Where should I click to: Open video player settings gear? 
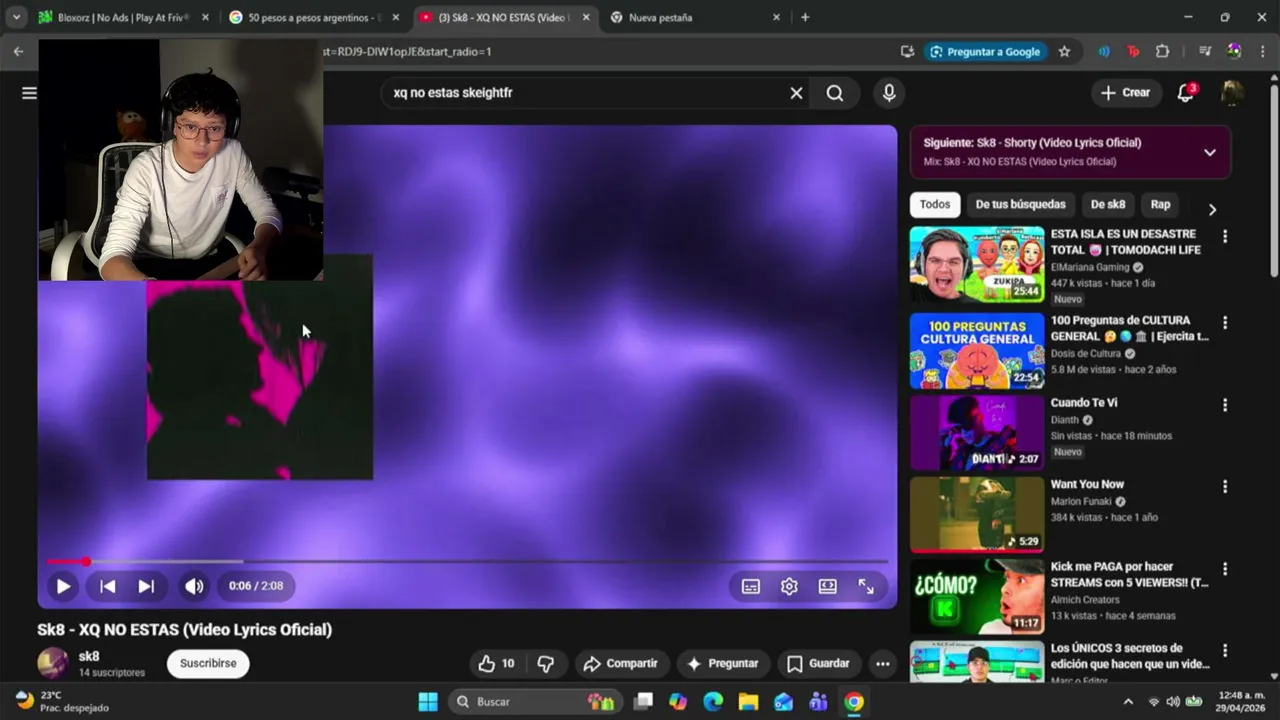point(789,587)
